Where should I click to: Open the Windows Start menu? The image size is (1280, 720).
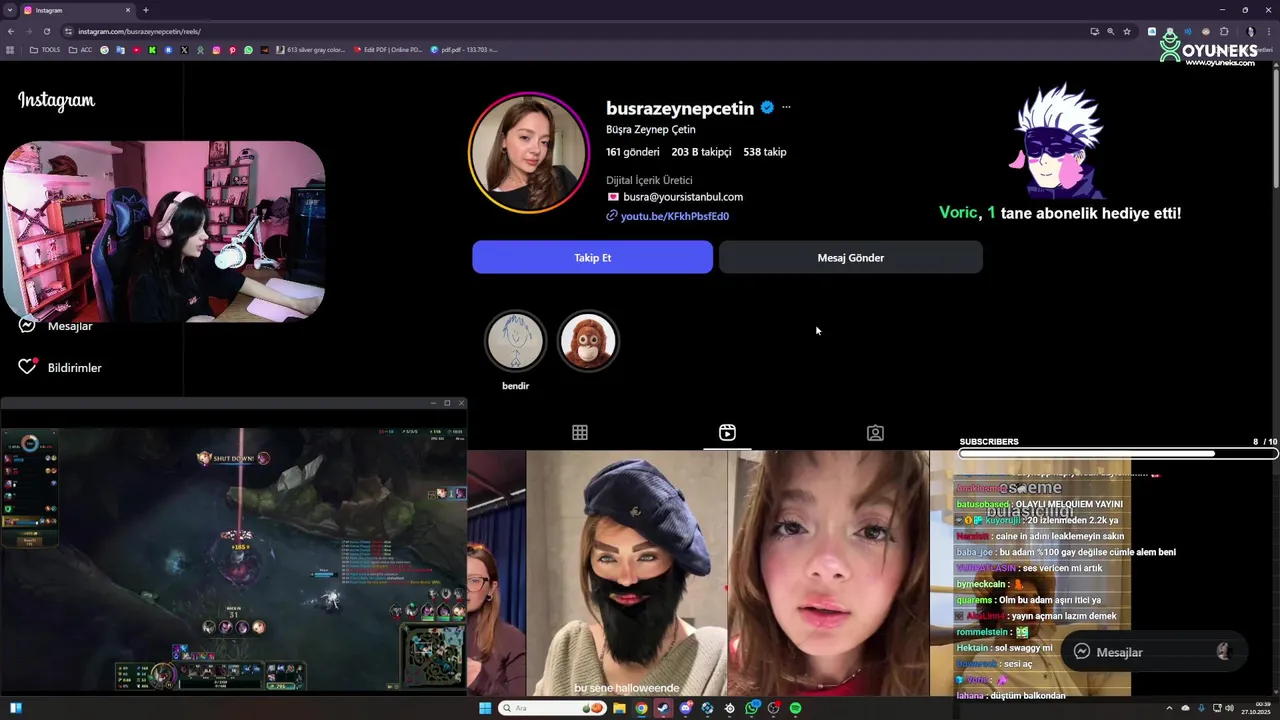click(485, 708)
